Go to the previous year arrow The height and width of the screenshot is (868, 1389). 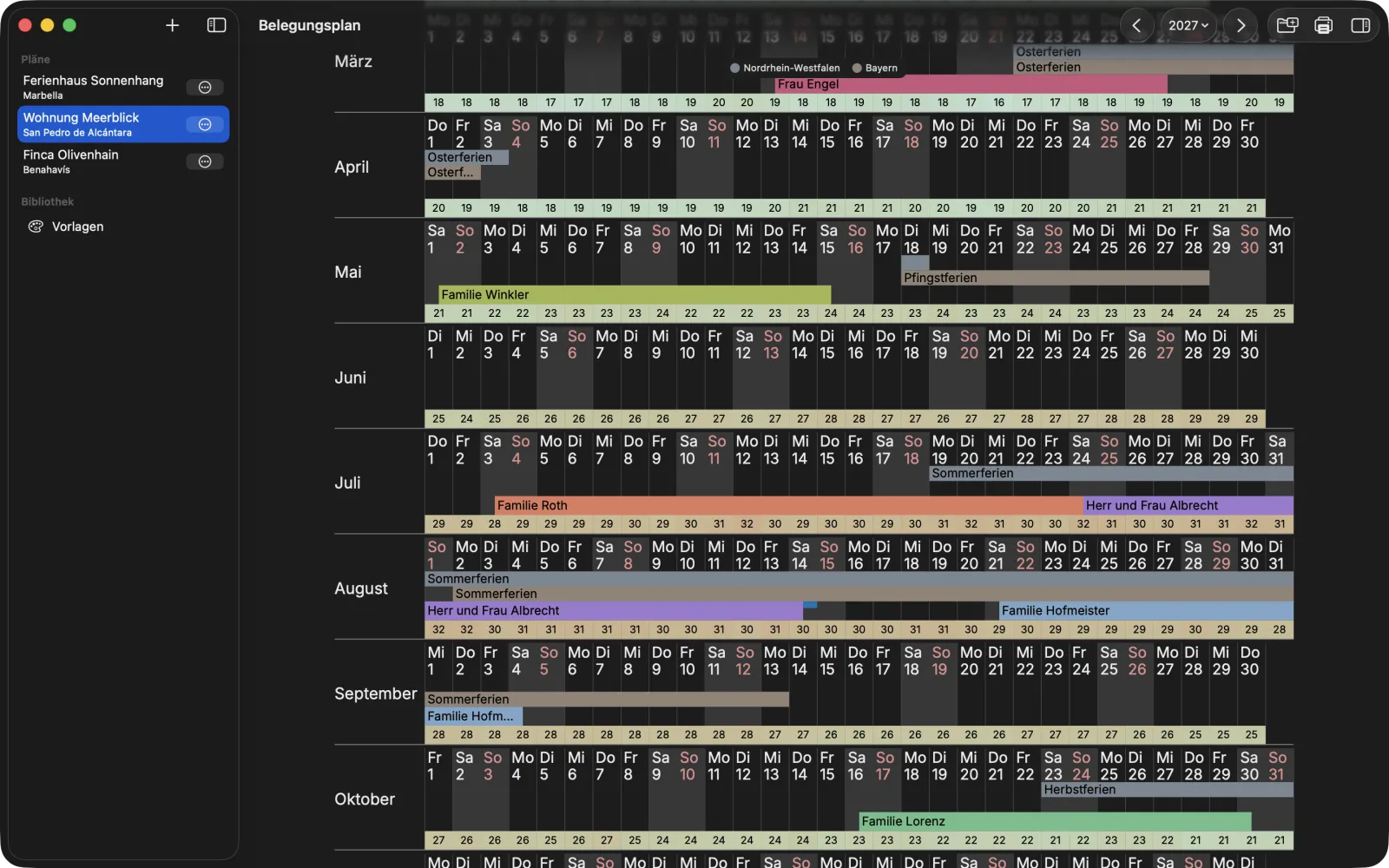[1136, 25]
